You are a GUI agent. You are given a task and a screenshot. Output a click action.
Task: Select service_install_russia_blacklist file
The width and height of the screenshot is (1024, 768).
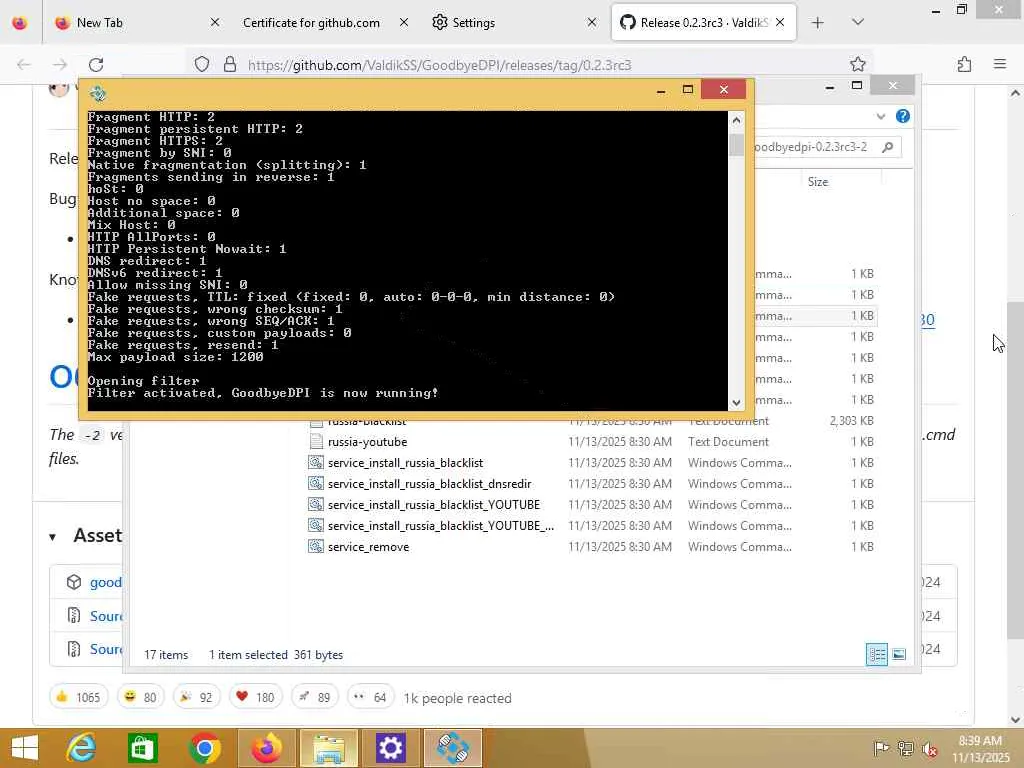[406, 463]
